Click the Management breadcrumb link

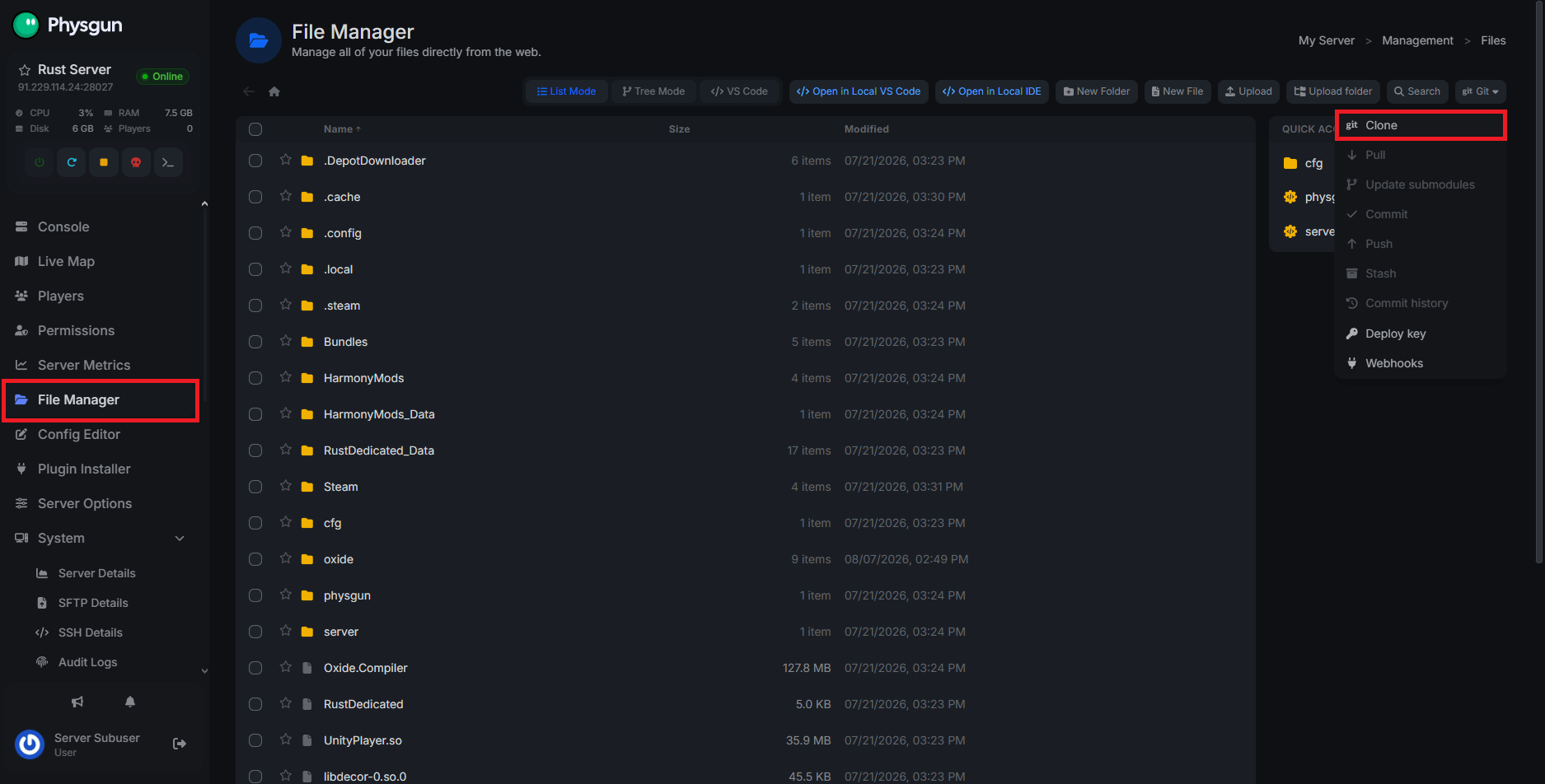1417,40
